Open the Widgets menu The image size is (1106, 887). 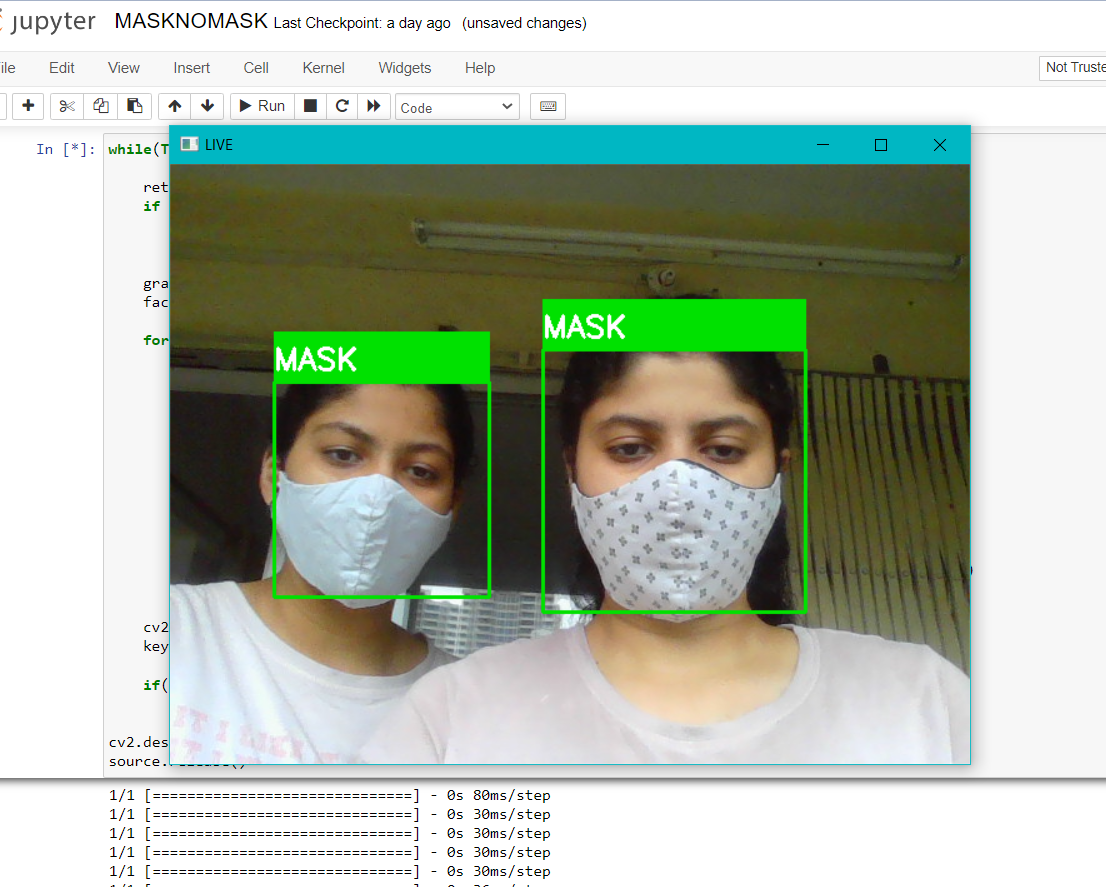pos(404,68)
